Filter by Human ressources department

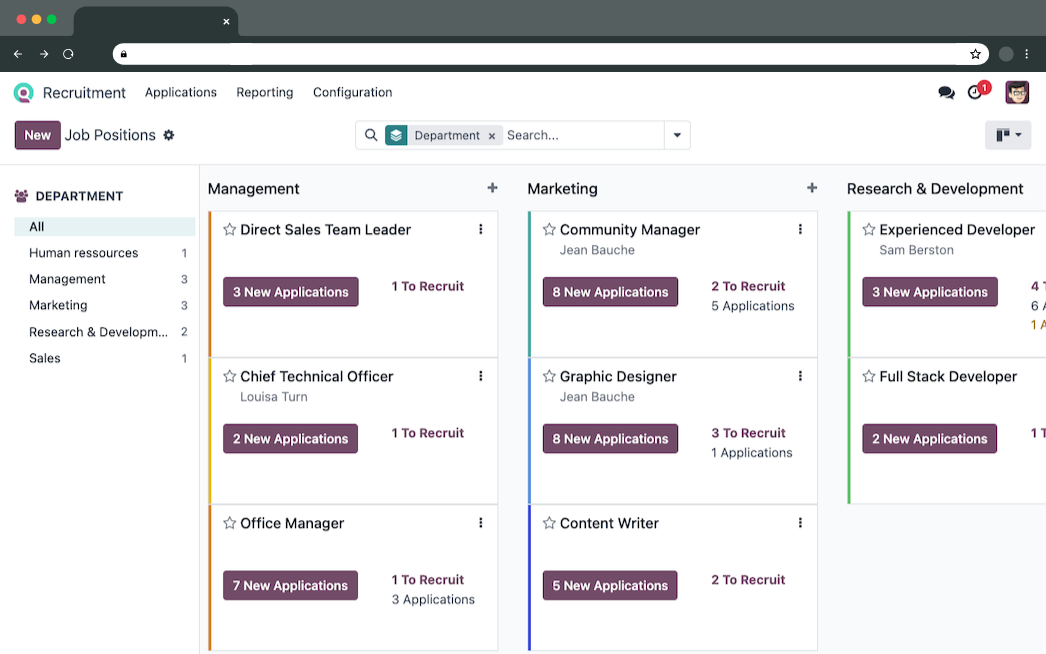pyautogui.click(x=84, y=253)
